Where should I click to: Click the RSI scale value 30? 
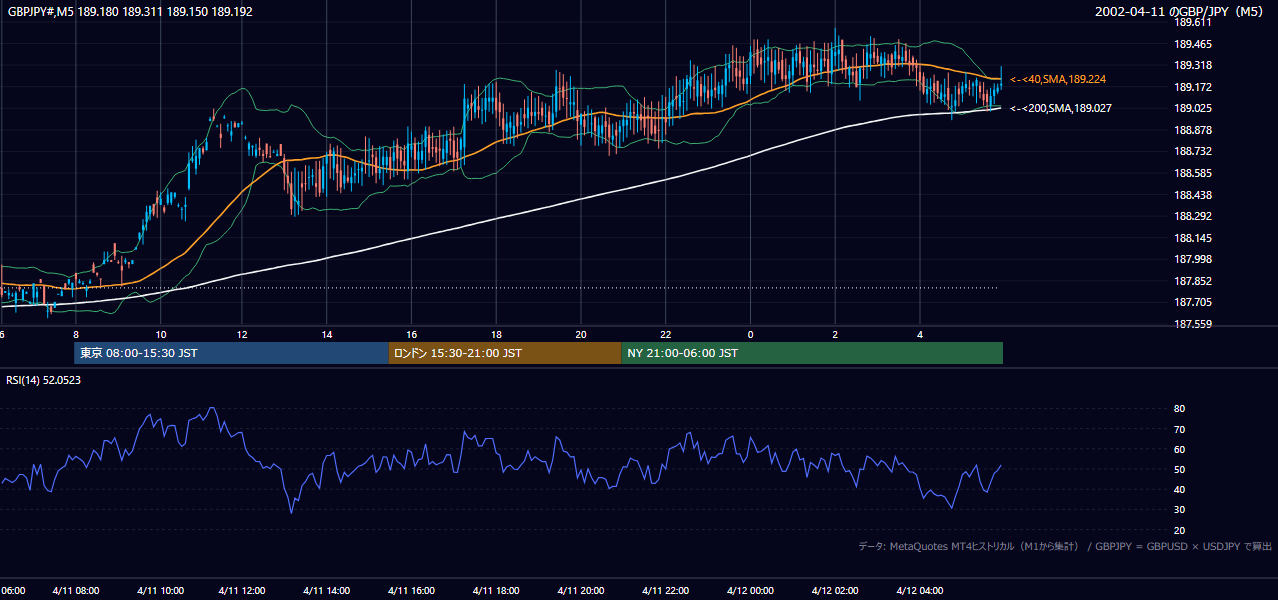click(1180, 510)
